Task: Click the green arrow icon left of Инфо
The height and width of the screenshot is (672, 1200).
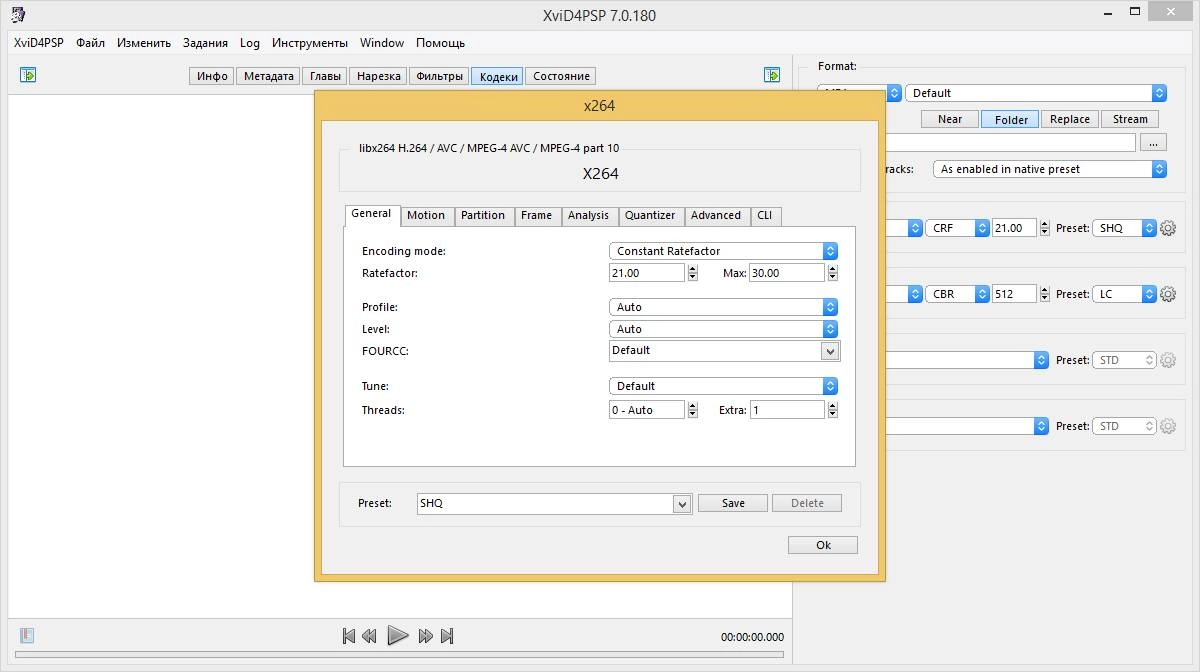Action: click(x=28, y=75)
